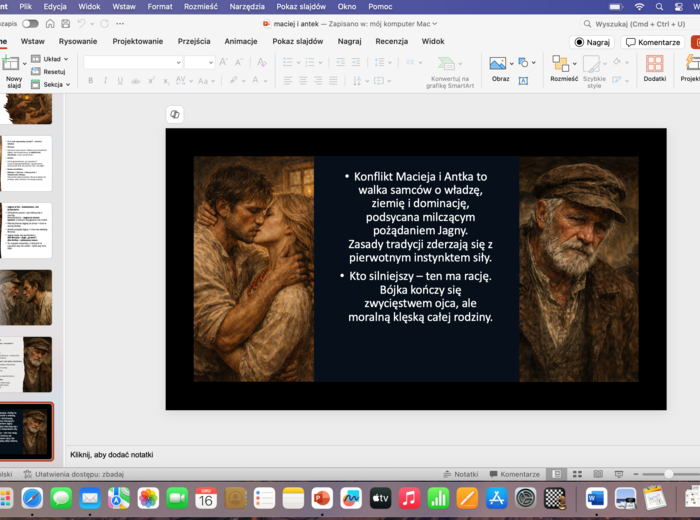Click the Designer icon above the slide
Image resolution: width=700 pixels, height=520 pixels.
click(175, 115)
